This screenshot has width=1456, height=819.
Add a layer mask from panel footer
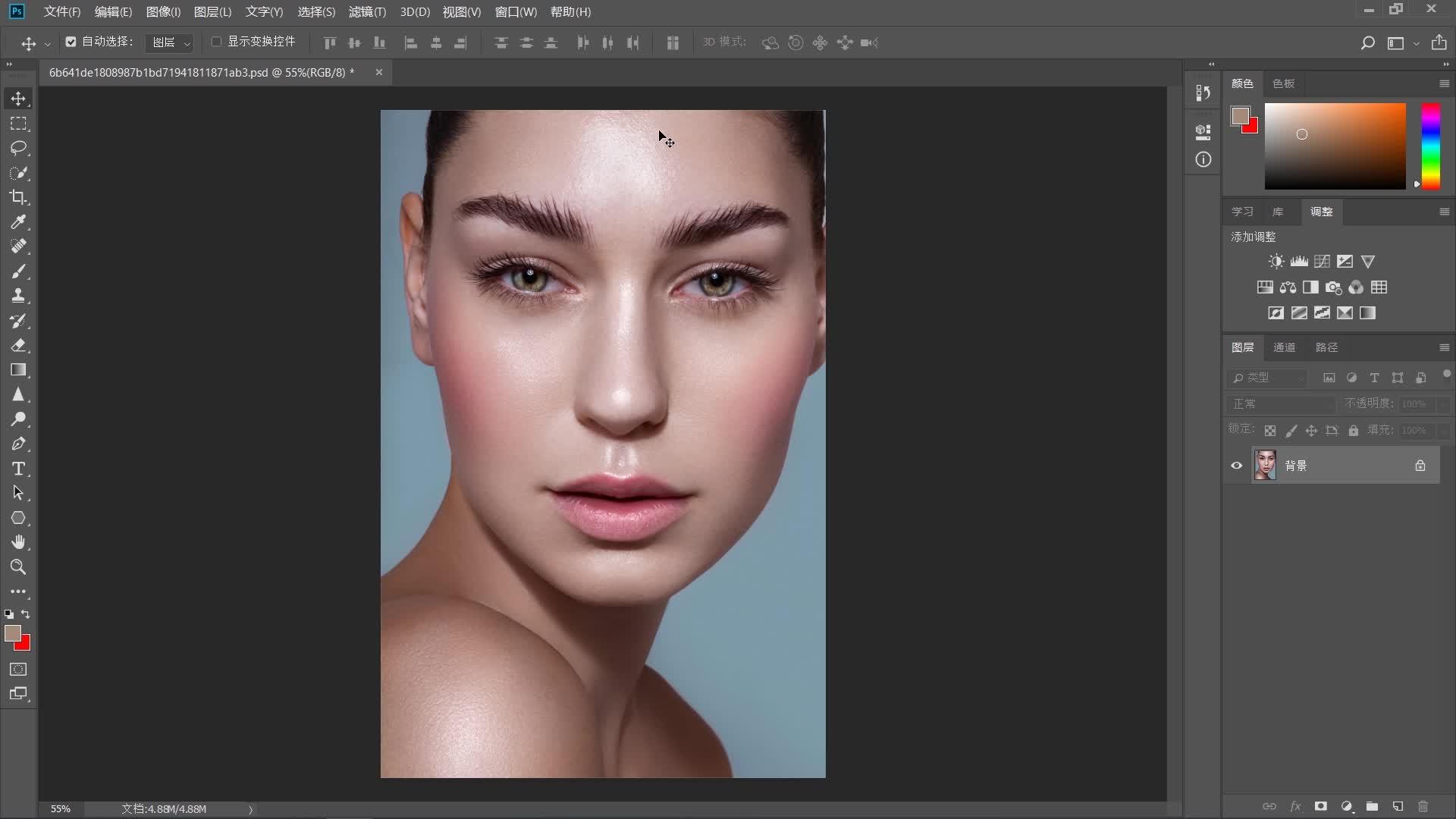[x=1320, y=806]
